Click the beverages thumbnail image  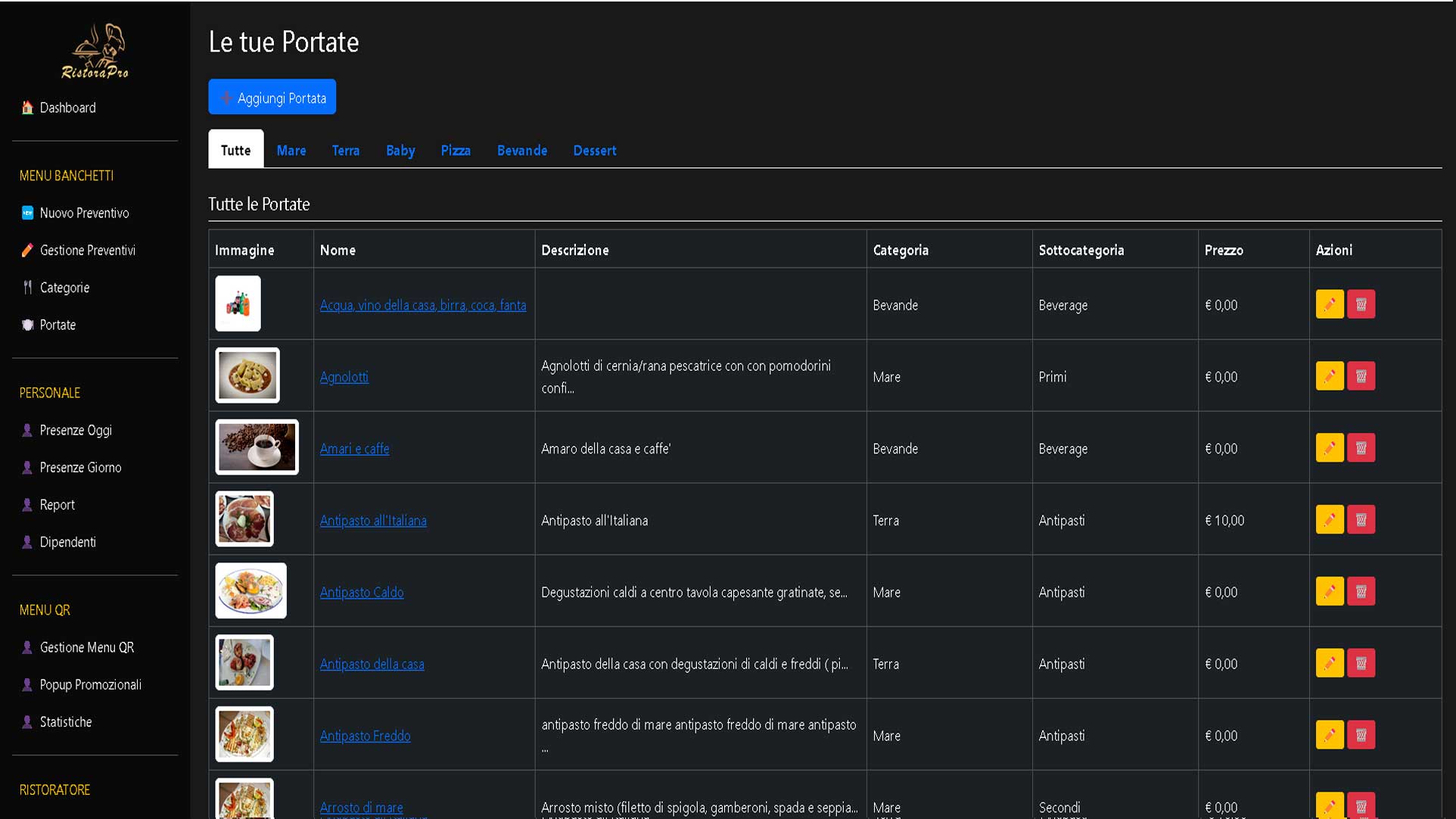click(238, 304)
